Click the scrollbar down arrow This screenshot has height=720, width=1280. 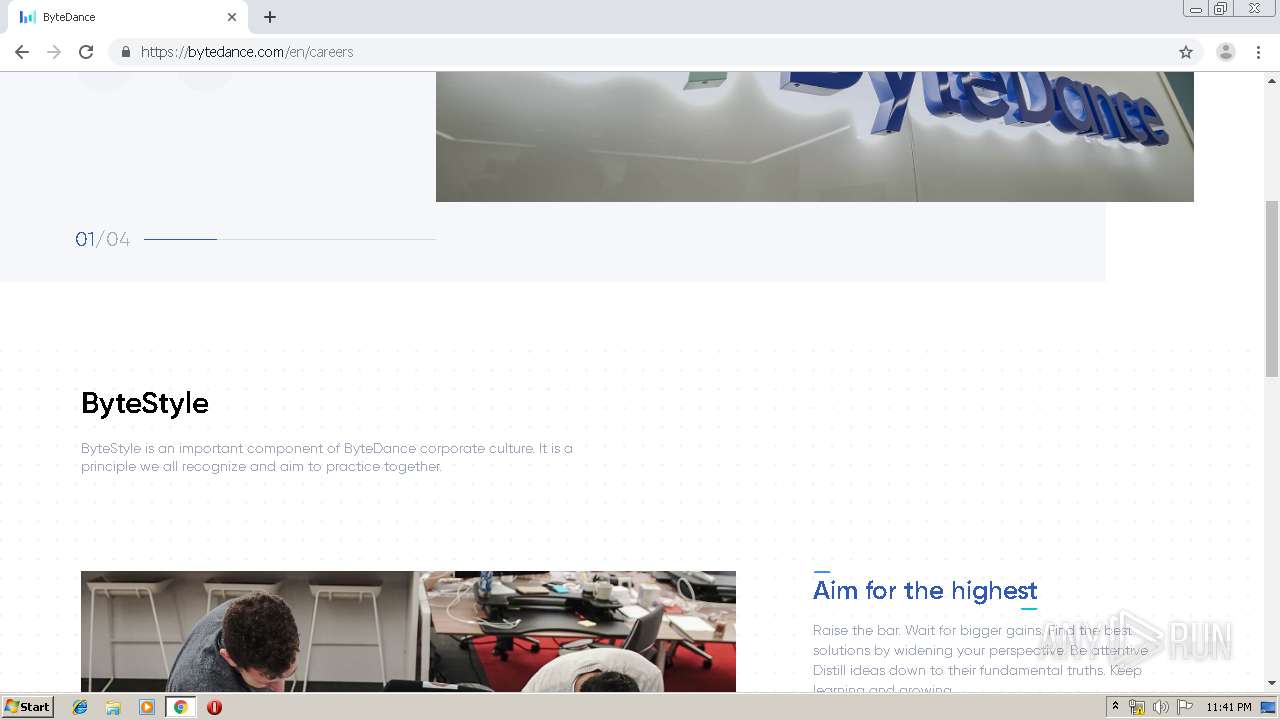point(1272,683)
